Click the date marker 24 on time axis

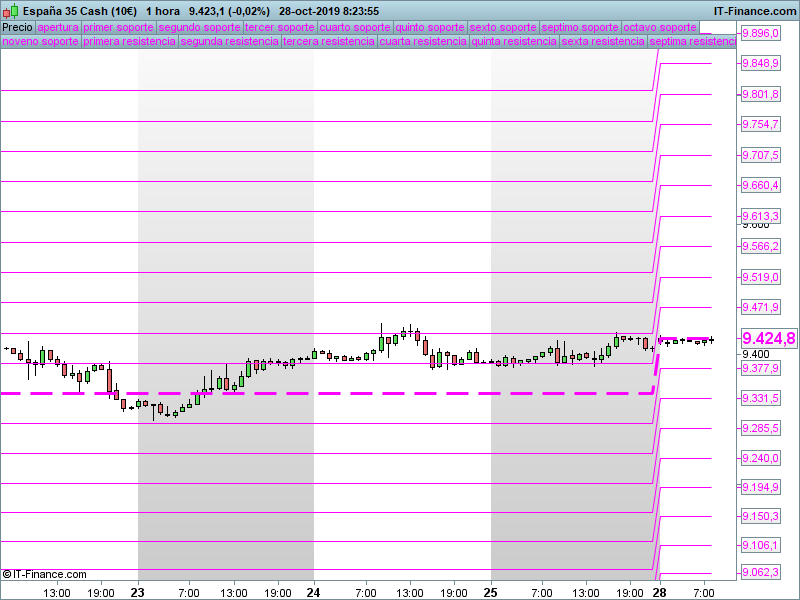(313, 592)
